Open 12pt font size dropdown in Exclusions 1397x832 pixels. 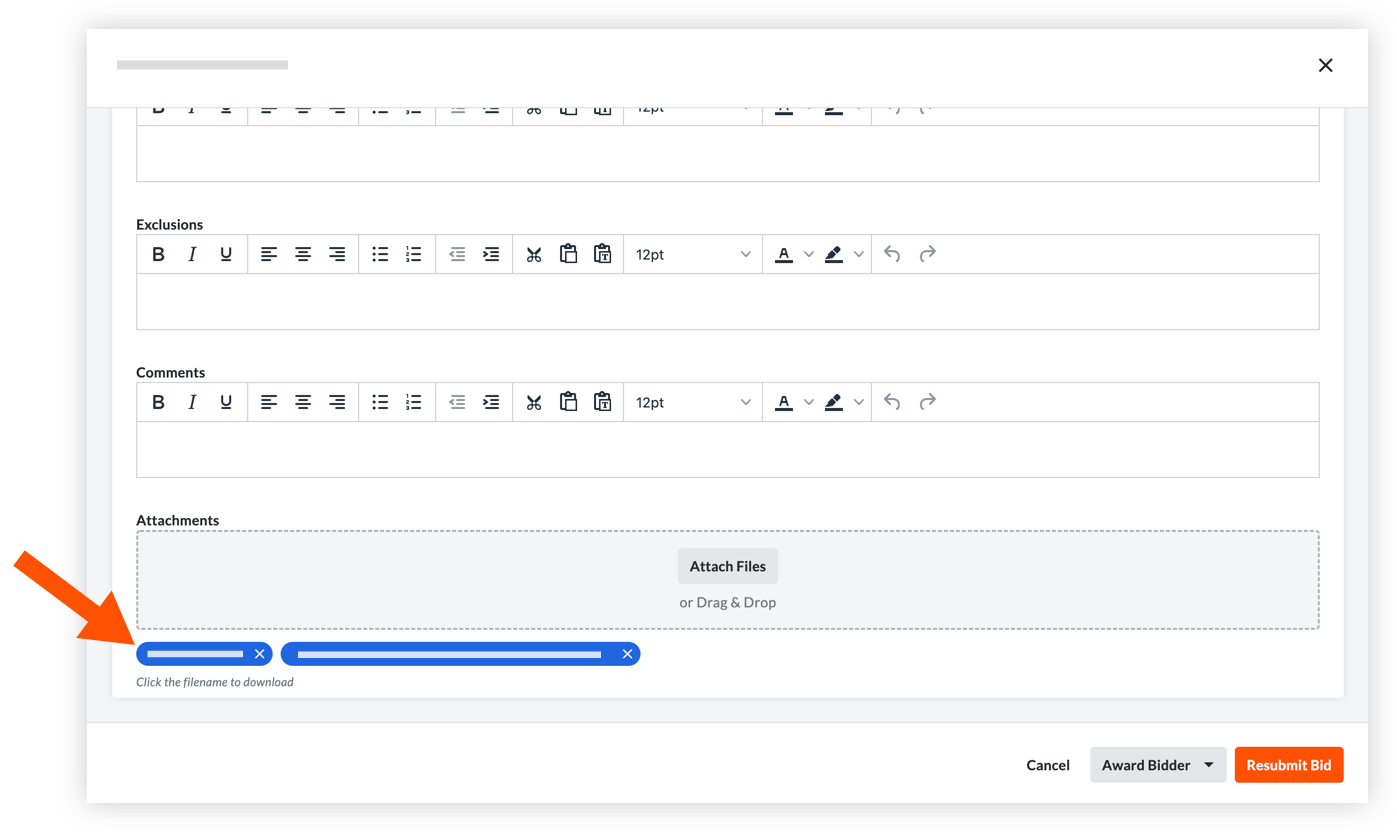[693, 254]
